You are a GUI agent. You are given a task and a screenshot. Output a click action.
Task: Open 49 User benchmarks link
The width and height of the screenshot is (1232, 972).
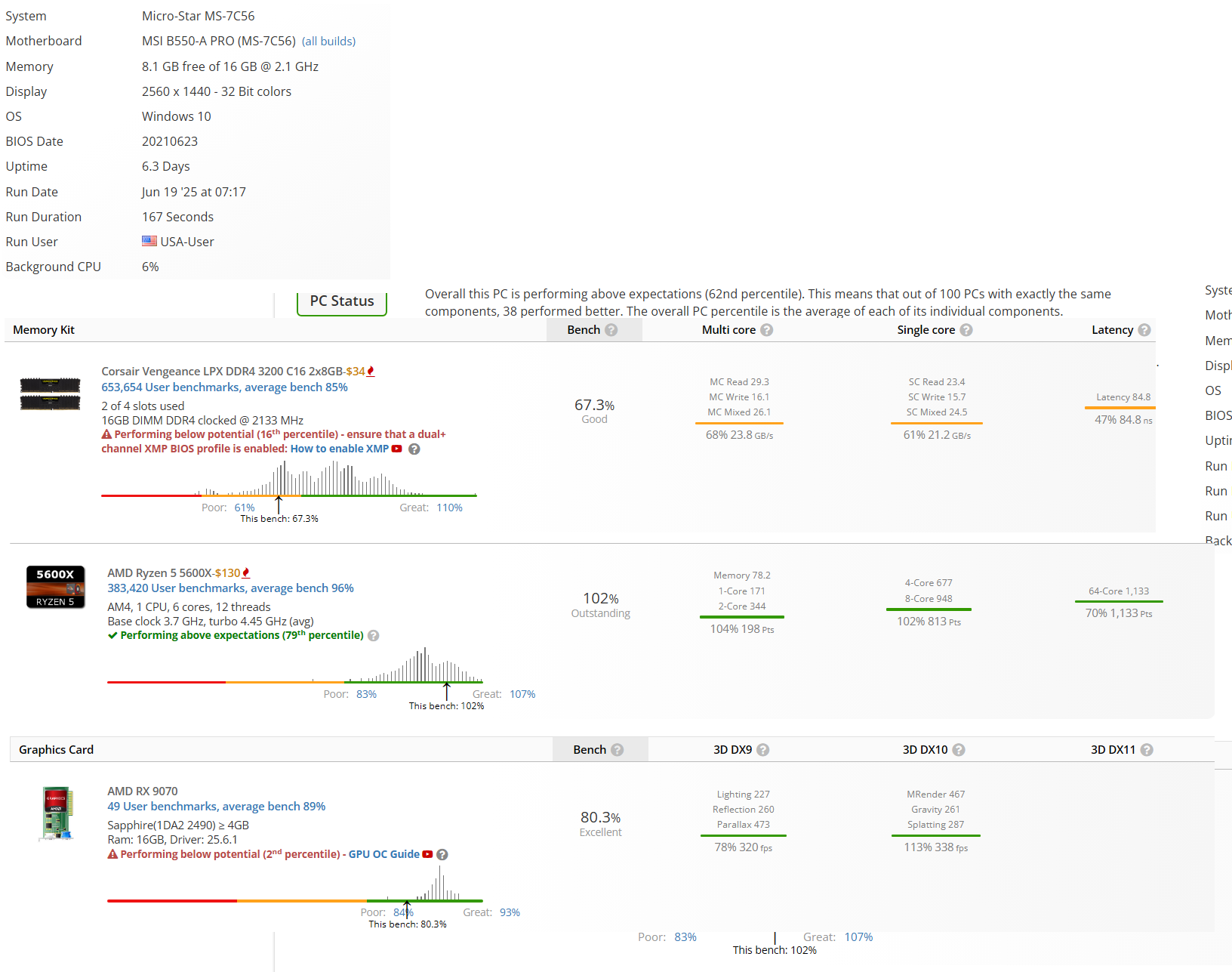point(217,806)
